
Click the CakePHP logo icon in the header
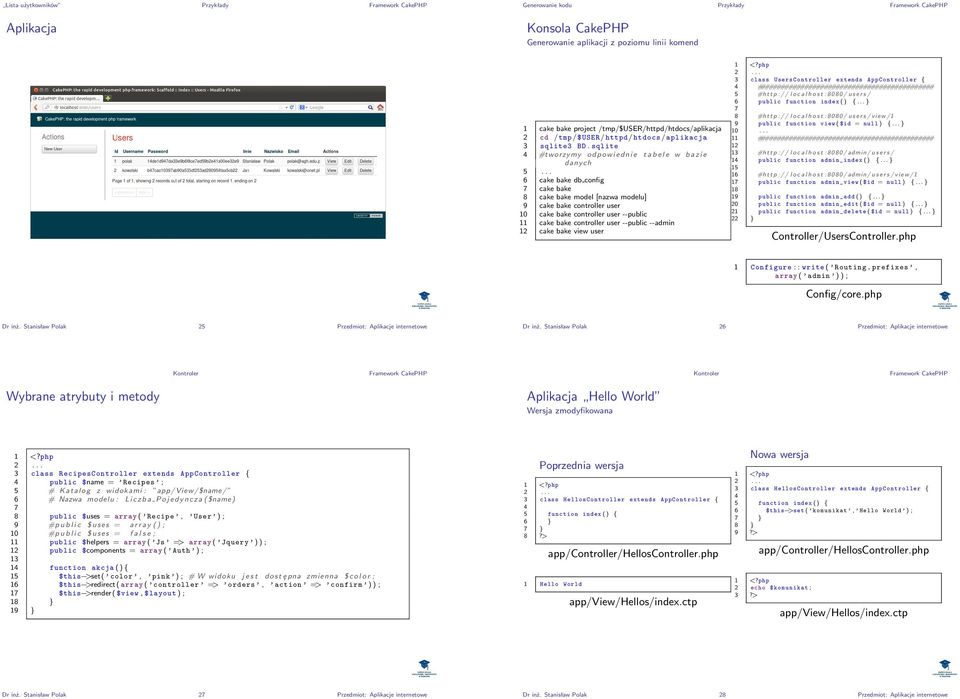[x=39, y=119]
